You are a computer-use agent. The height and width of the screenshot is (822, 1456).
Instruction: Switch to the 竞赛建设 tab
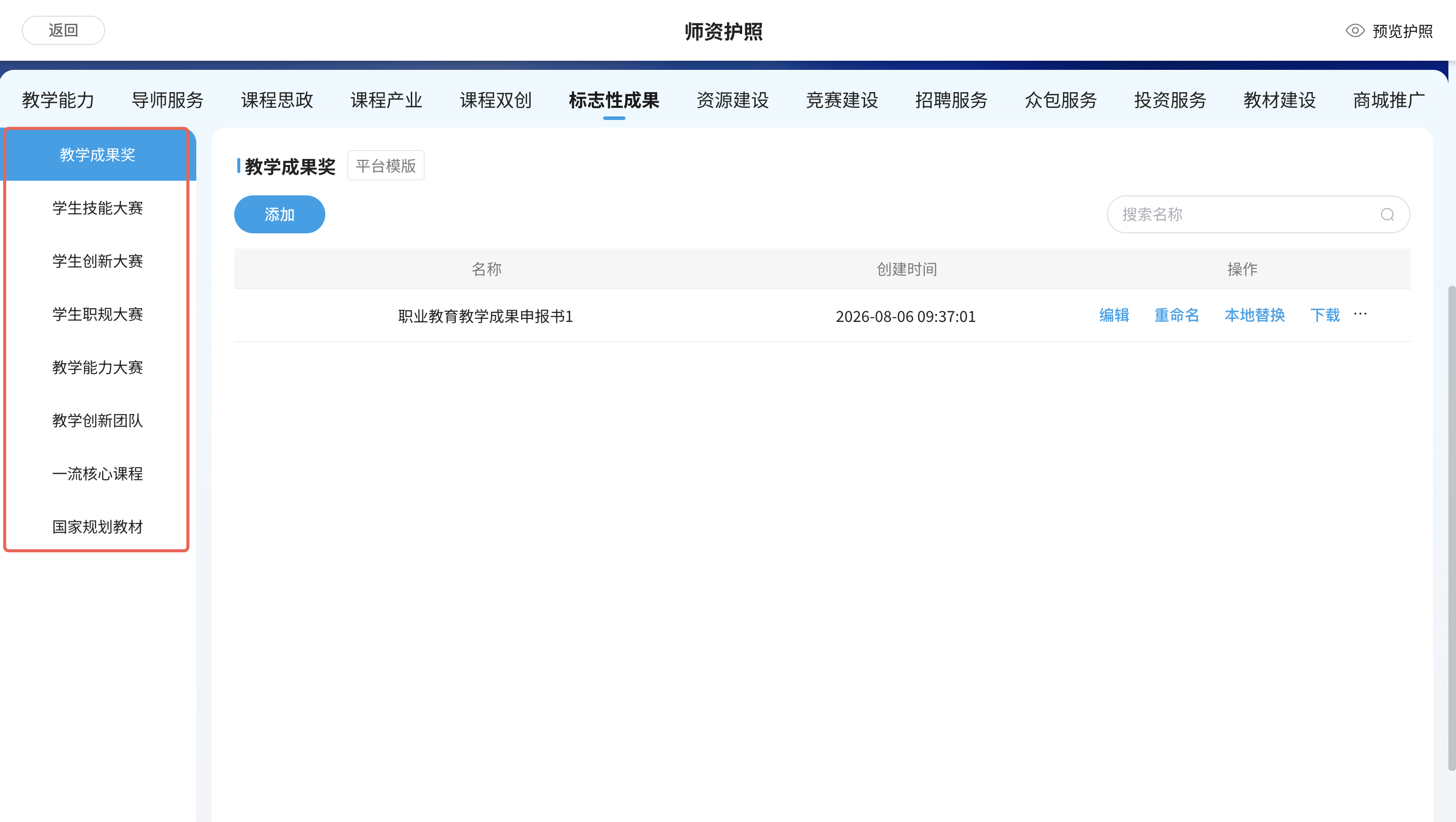(842, 100)
